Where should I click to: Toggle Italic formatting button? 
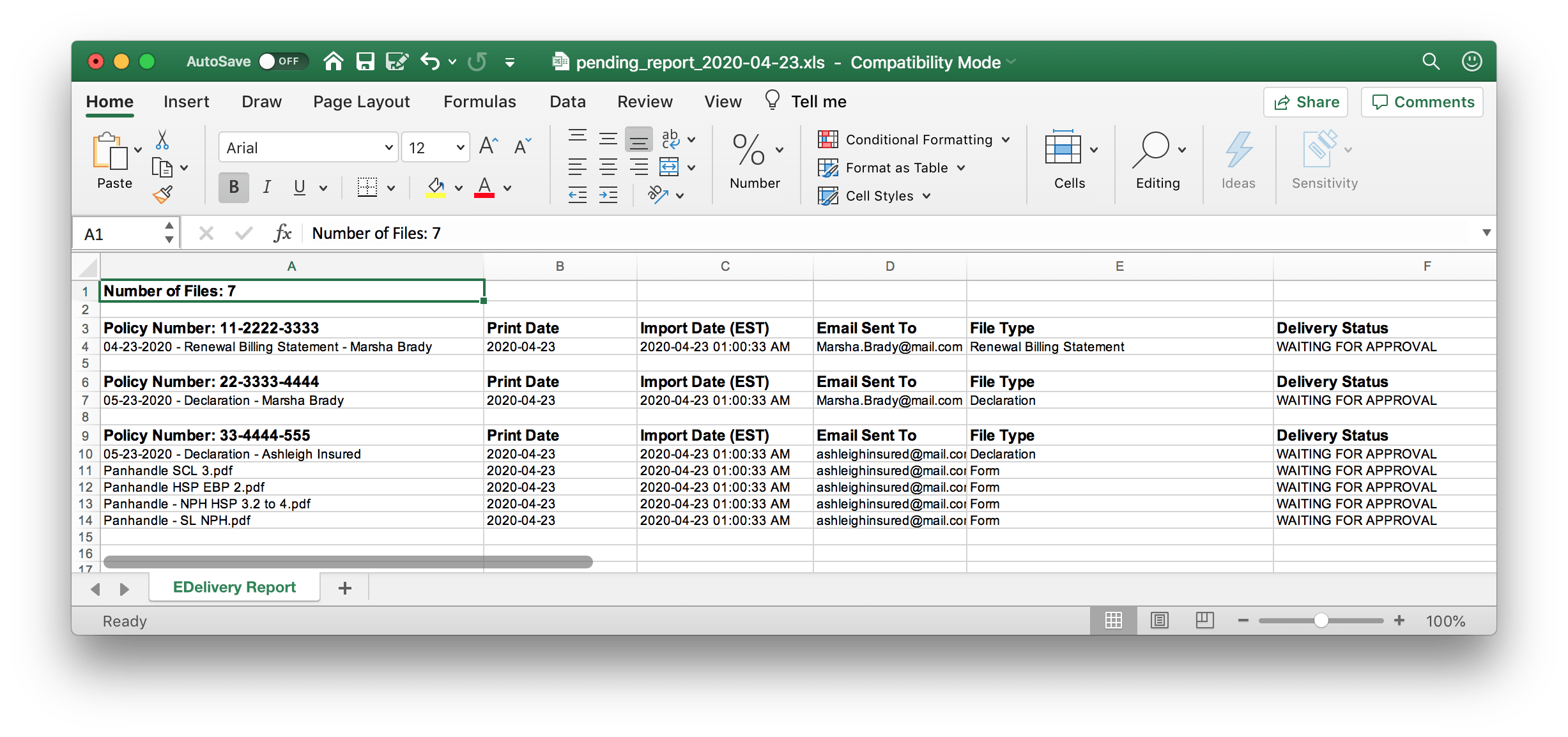(266, 188)
